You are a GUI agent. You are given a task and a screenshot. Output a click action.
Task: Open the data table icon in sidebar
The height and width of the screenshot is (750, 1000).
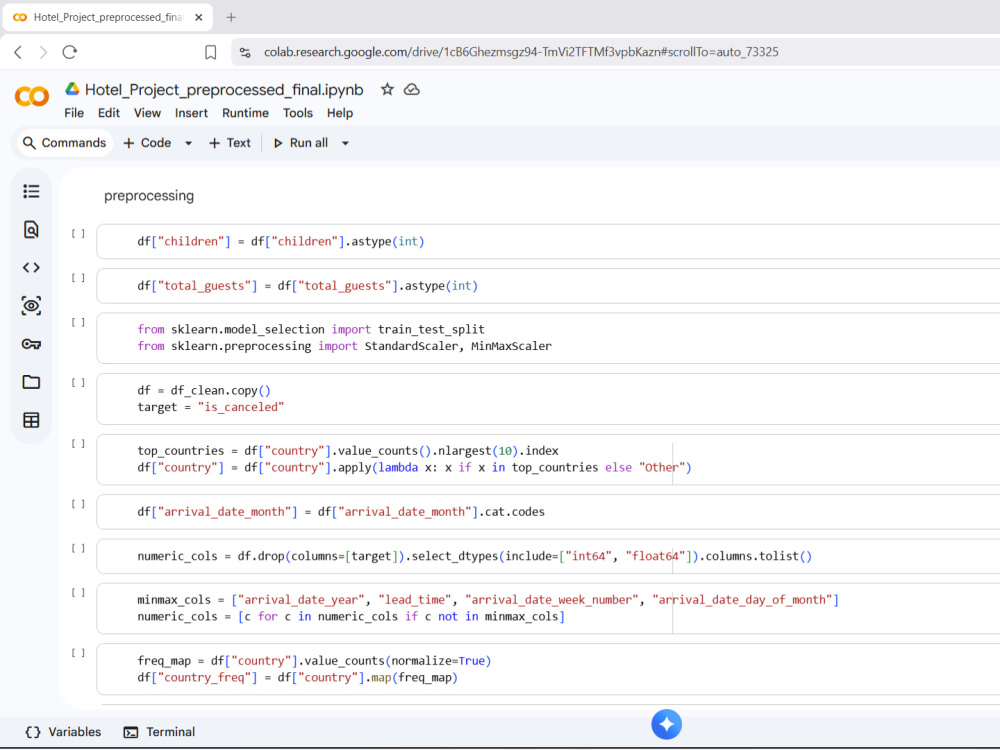click(x=31, y=420)
